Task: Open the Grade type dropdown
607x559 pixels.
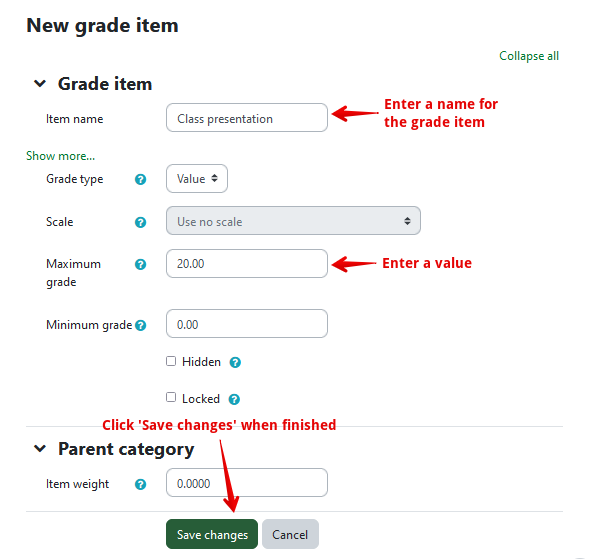Action: [197, 179]
